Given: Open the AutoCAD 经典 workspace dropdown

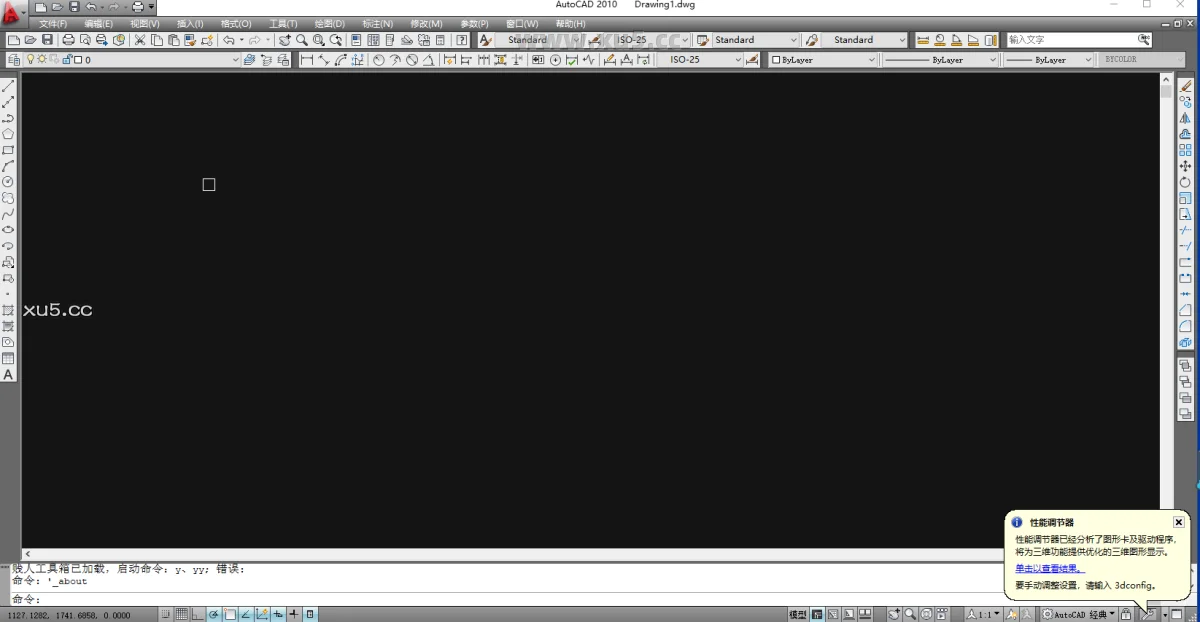Looking at the screenshot, I should point(1079,614).
